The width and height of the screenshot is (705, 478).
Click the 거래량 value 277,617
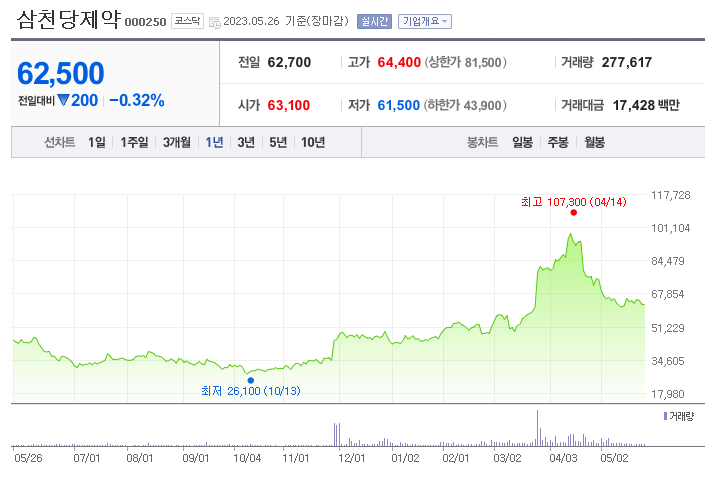(627, 62)
